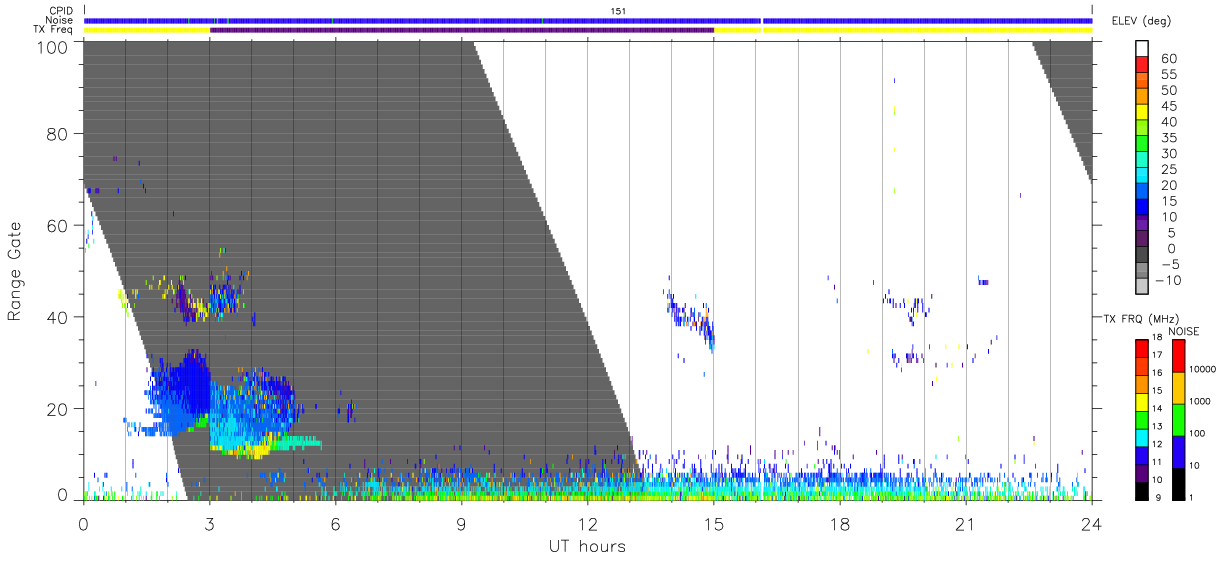Pick the blue 10–100 noise swatch

click(1178, 450)
